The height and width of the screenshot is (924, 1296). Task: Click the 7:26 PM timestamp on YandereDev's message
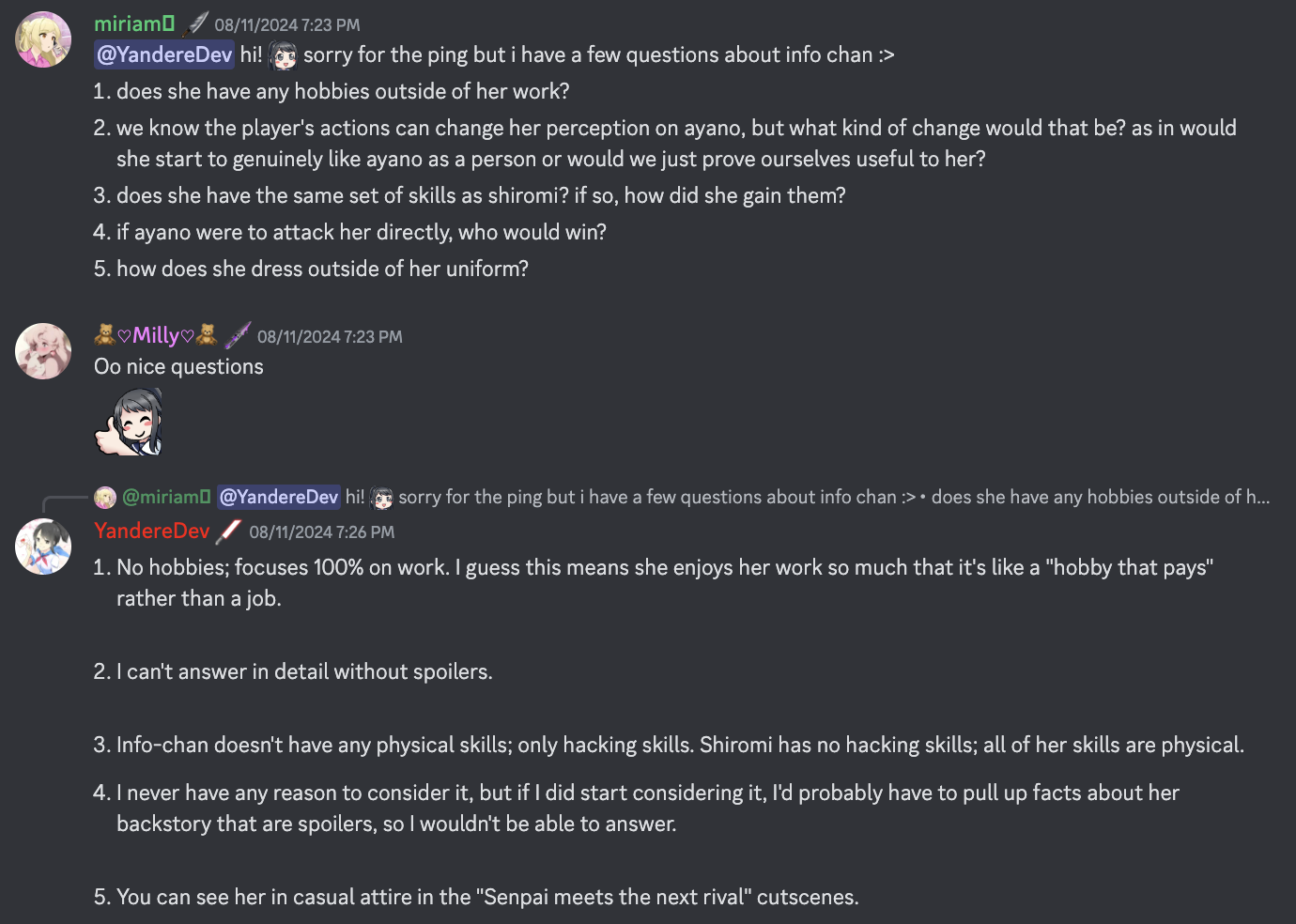[x=321, y=532]
